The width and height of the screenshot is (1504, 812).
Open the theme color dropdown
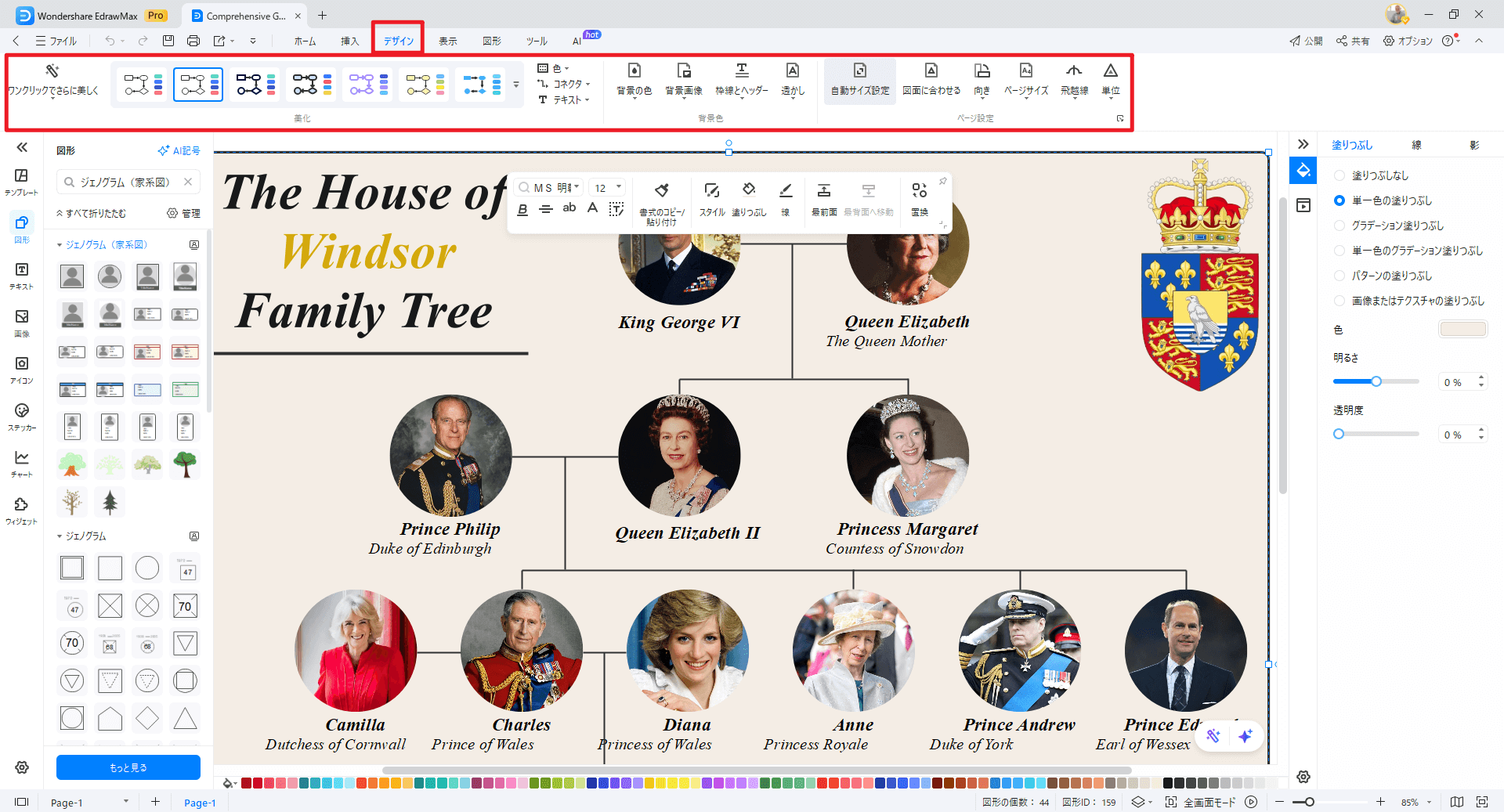point(554,69)
